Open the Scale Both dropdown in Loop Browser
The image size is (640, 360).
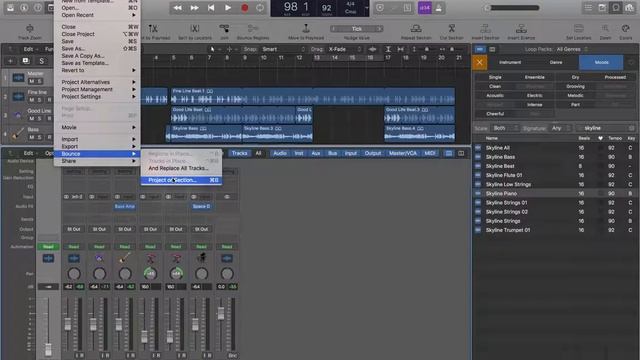(504, 128)
